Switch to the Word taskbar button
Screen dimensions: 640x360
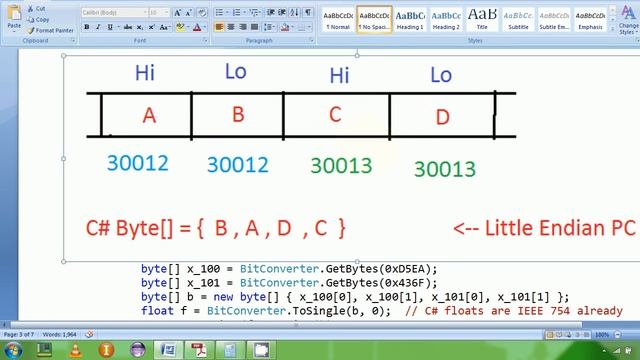coord(168,350)
